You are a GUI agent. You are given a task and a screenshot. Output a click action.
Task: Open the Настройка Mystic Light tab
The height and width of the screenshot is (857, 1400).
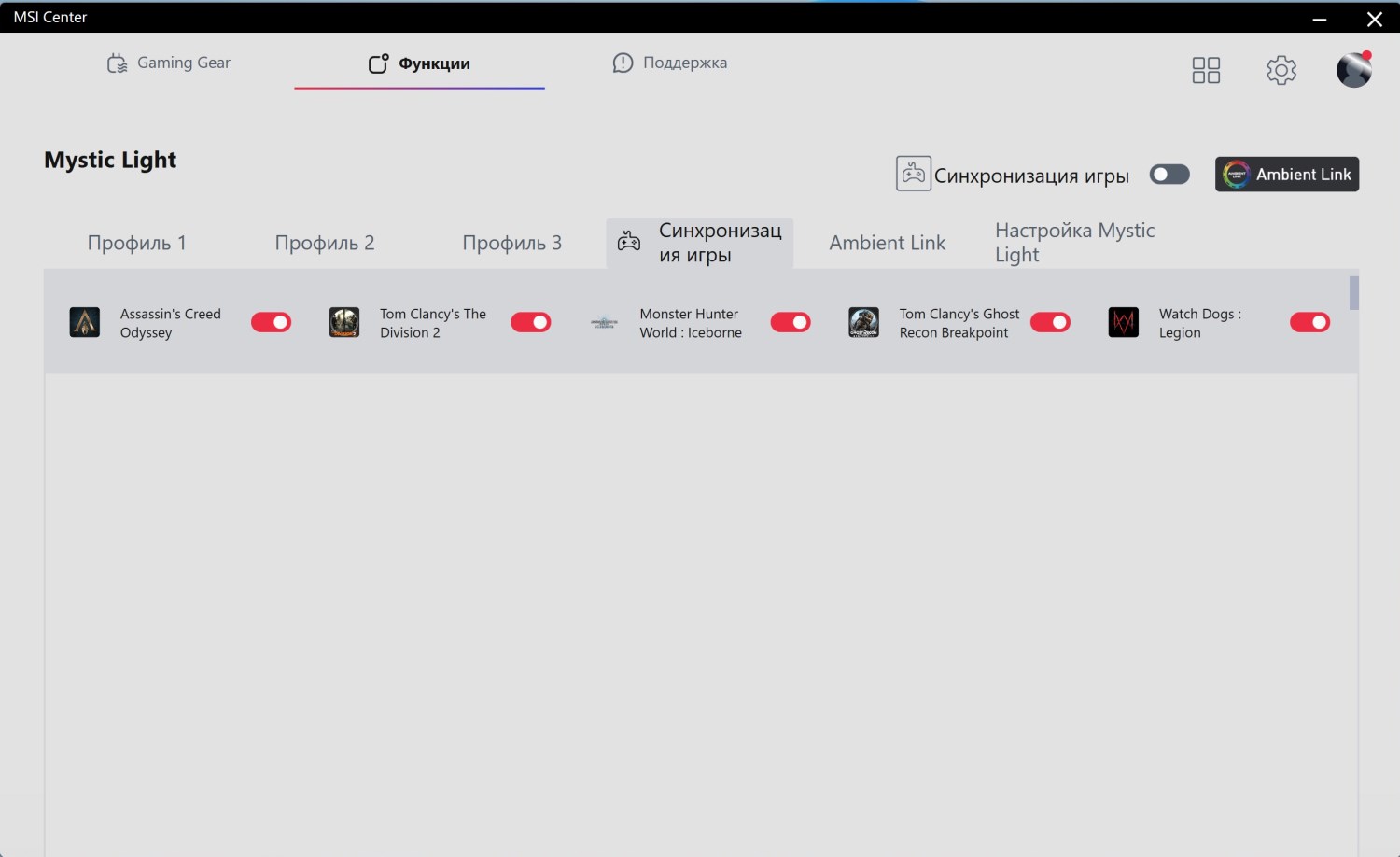click(x=1075, y=243)
